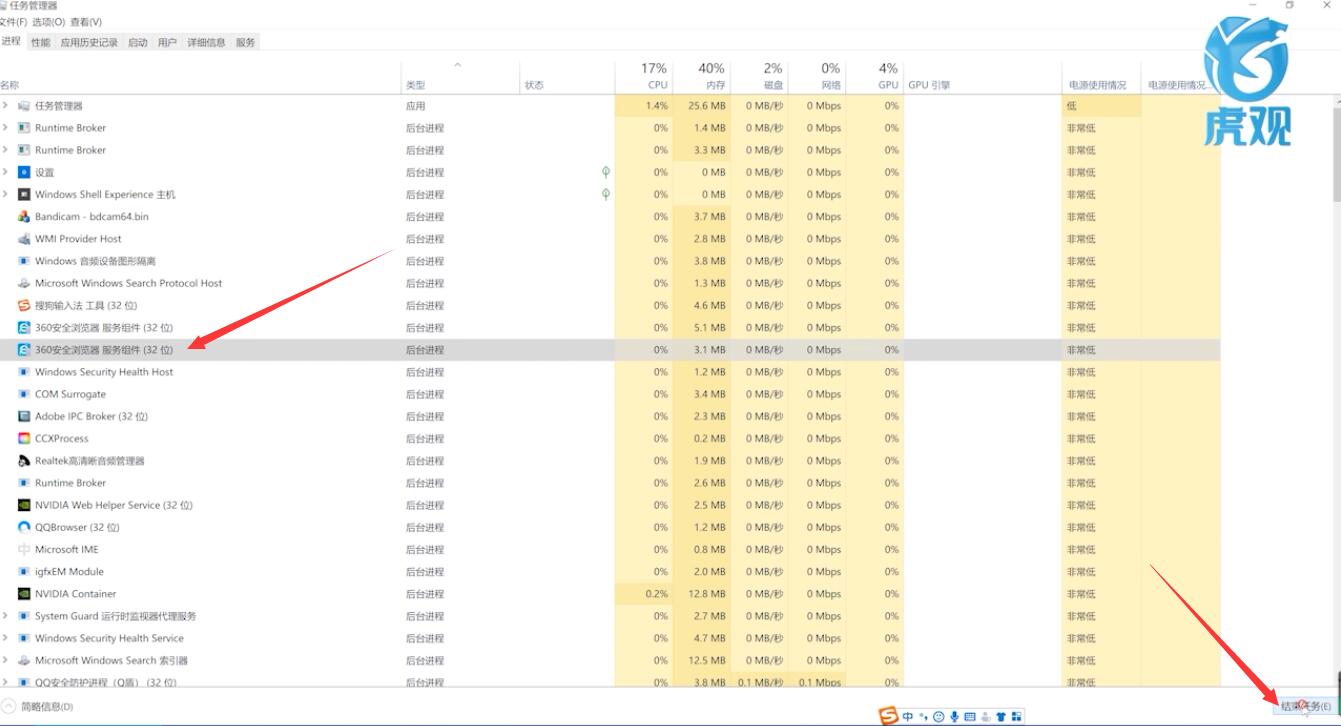Viewport: 1341px width, 726px height.
Task: Click the Windows Shell Experience 主机 icon
Action: tap(24, 194)
